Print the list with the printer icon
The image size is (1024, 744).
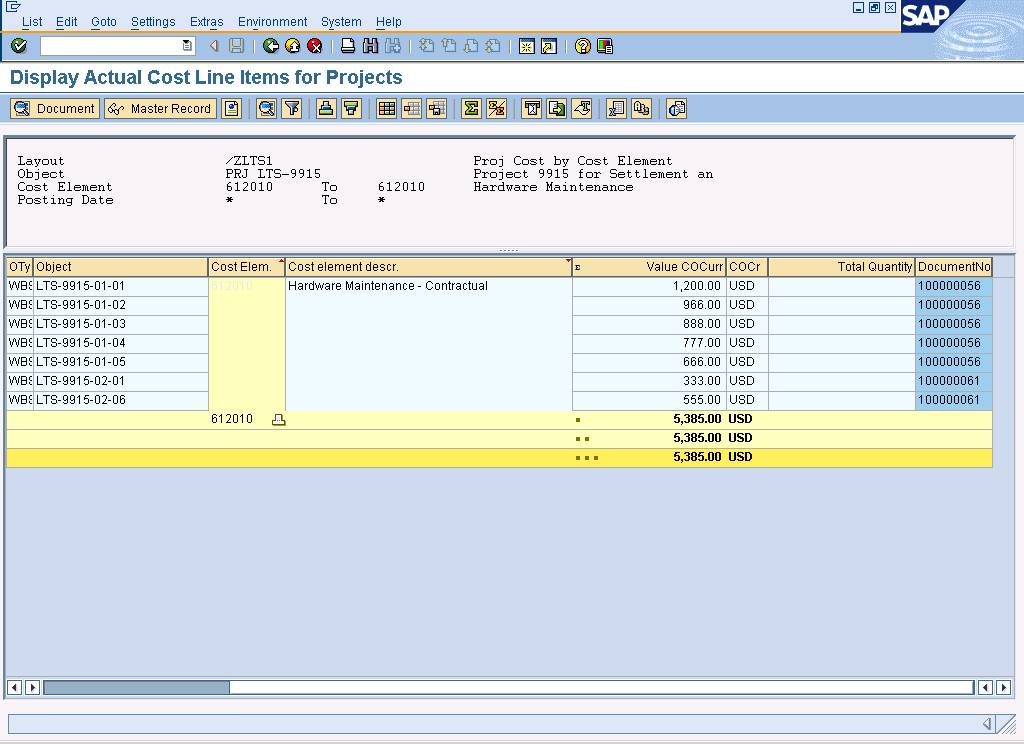tap(348, 46)
